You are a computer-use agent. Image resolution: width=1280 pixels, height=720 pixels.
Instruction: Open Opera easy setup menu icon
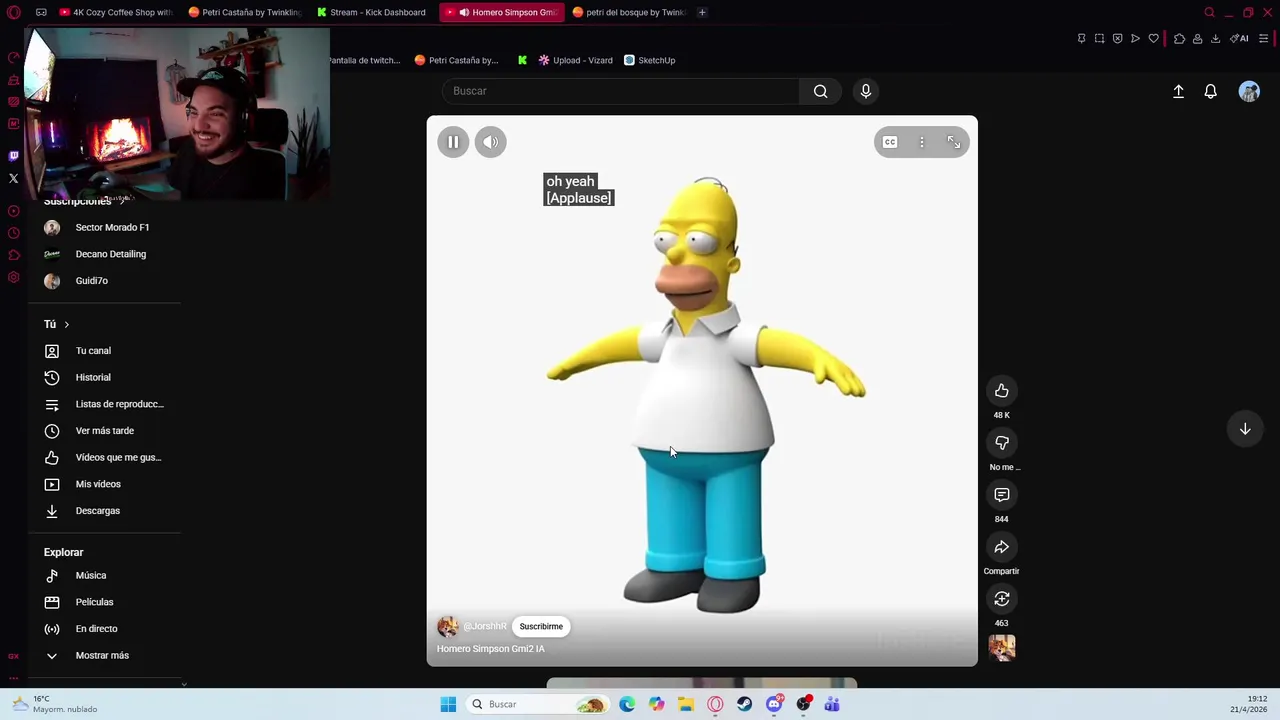pyautogui.click(x=1264, y=39)
